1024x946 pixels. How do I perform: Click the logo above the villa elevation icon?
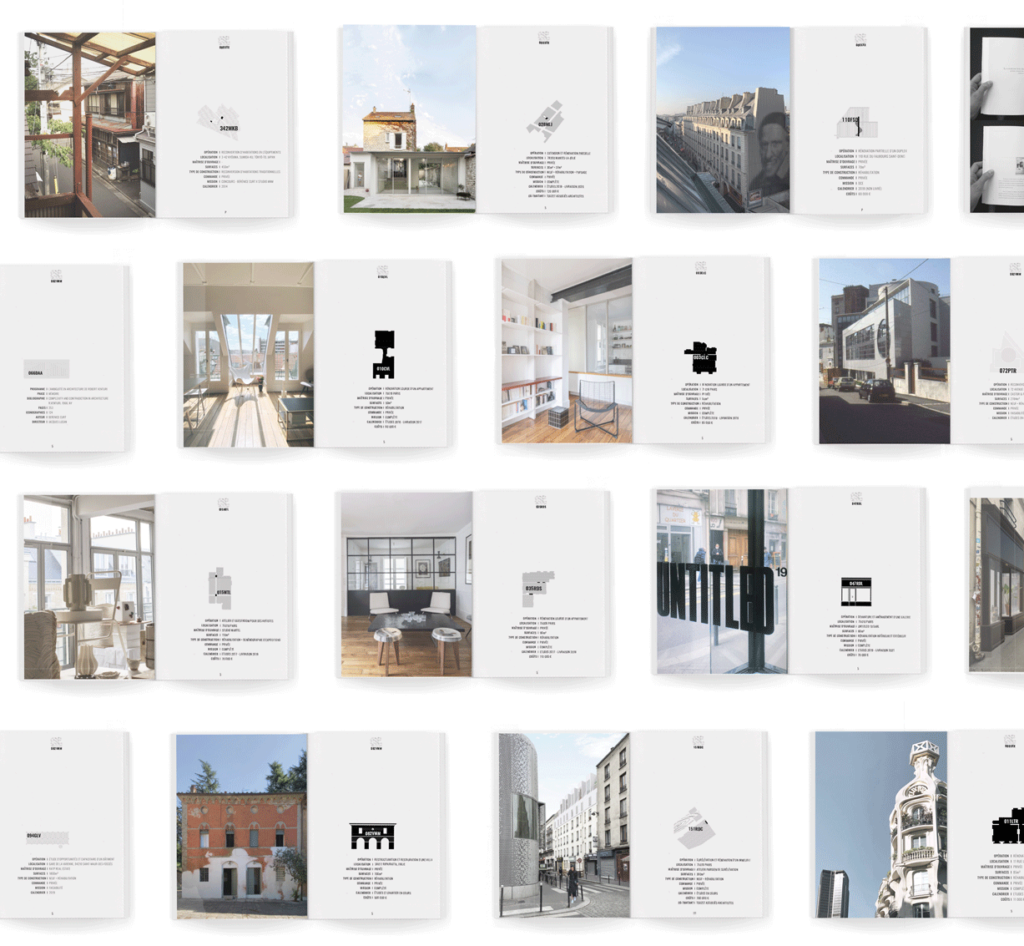coord(376,742)
